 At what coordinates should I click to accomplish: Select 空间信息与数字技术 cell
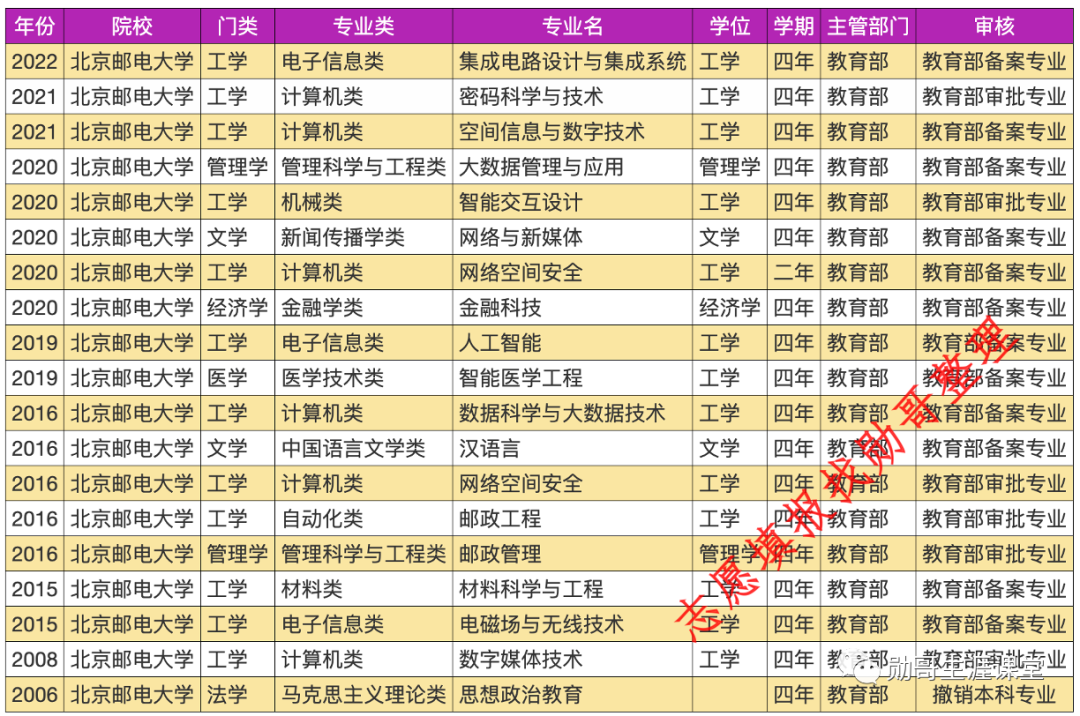coord(572,131)
